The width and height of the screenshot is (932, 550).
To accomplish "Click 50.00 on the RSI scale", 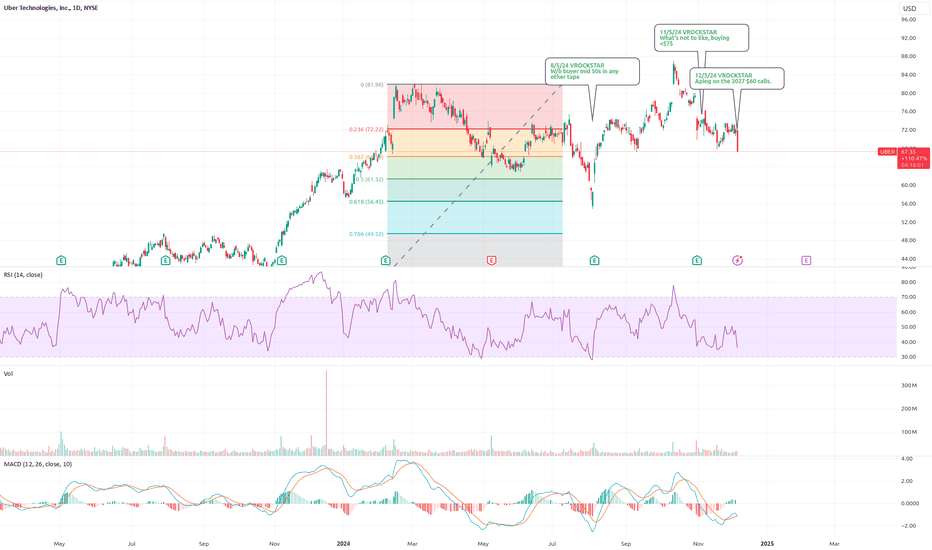I will 908,327.
